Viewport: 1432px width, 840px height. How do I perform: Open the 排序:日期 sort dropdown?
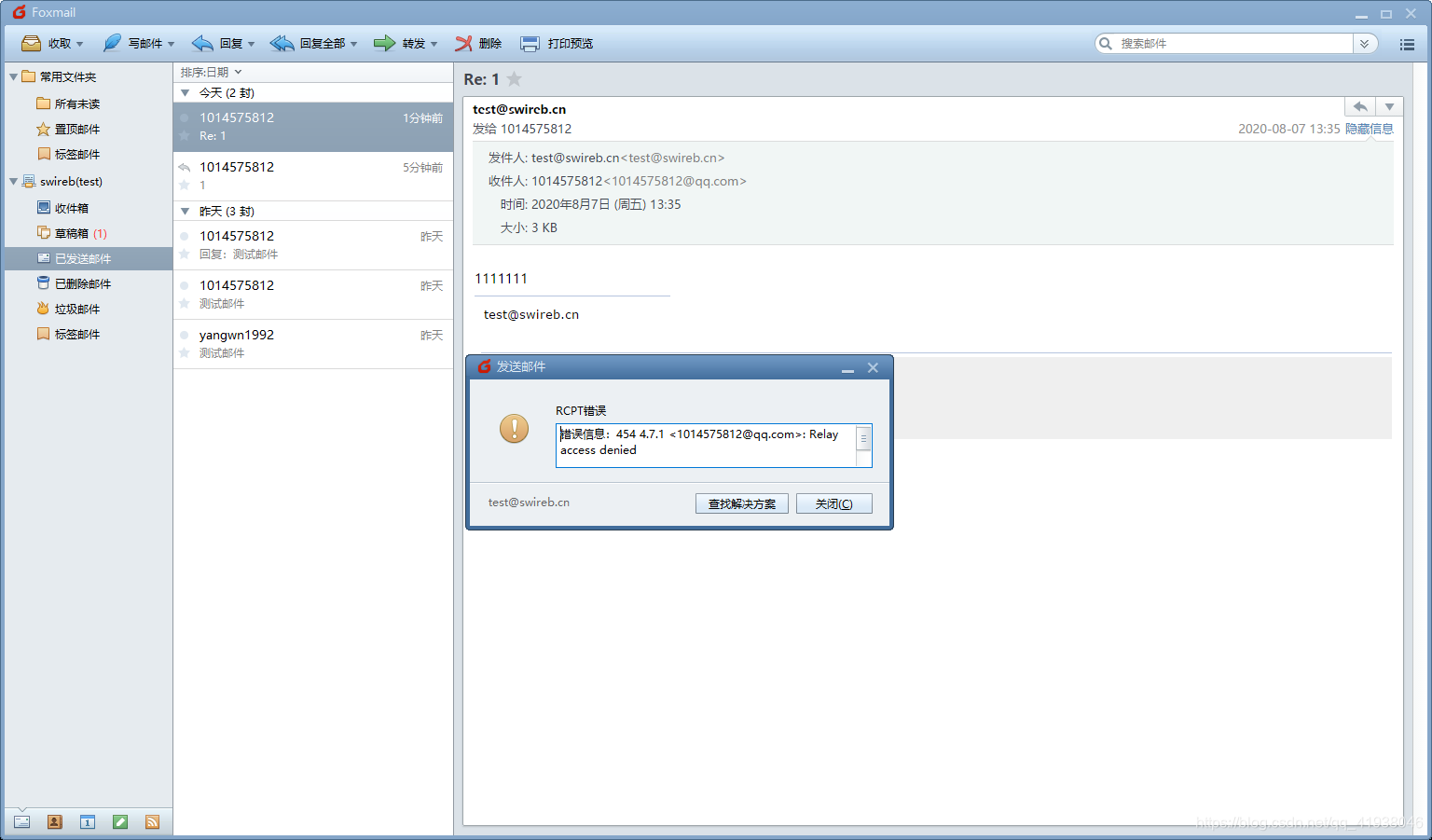pos(212,72)
